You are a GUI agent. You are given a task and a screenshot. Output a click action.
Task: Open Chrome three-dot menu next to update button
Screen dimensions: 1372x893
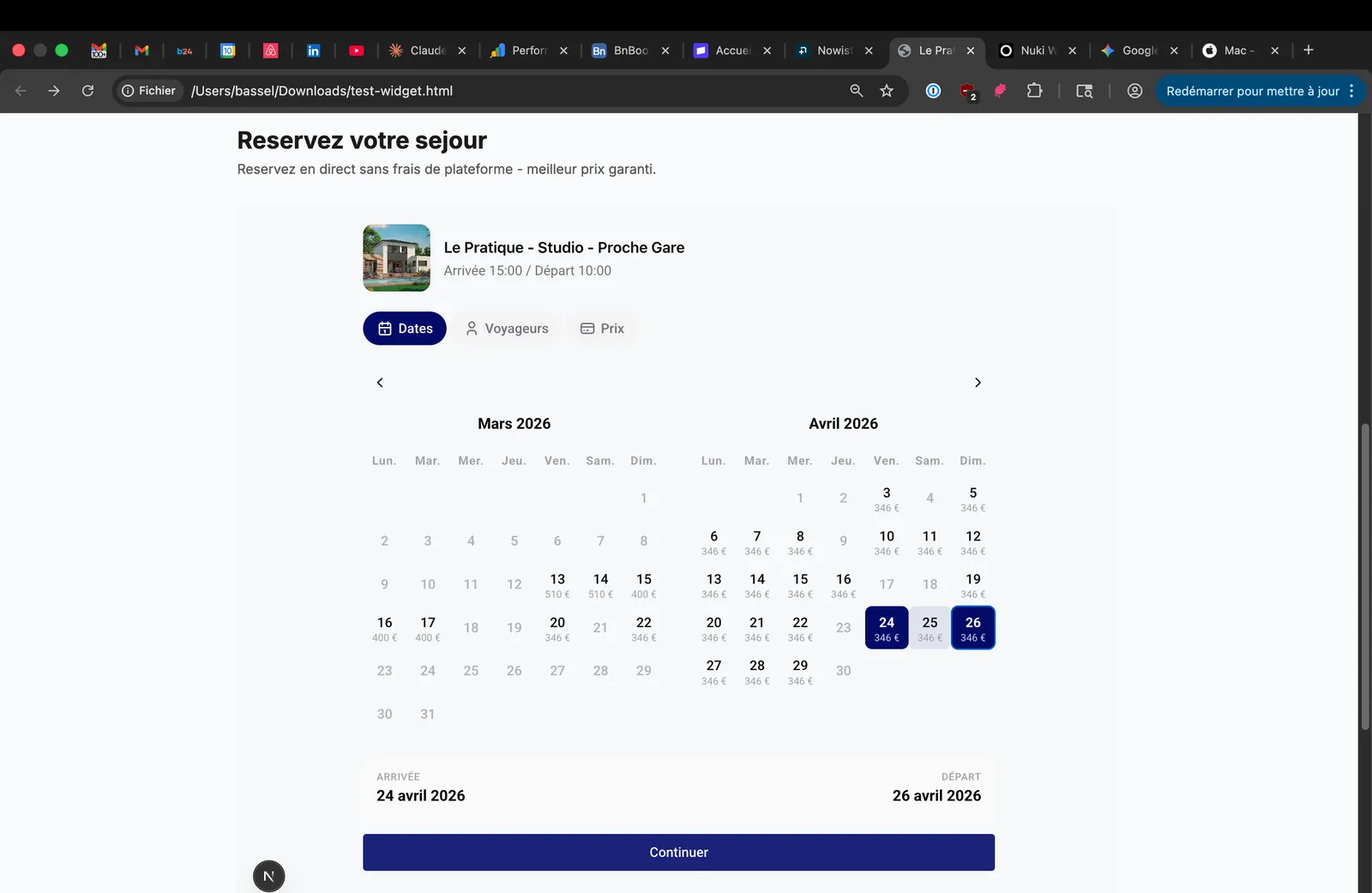click(1351, 91)
